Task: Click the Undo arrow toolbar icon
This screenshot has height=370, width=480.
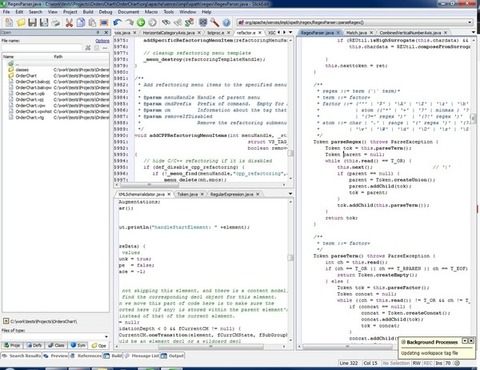Action: [x=117, y=22]
